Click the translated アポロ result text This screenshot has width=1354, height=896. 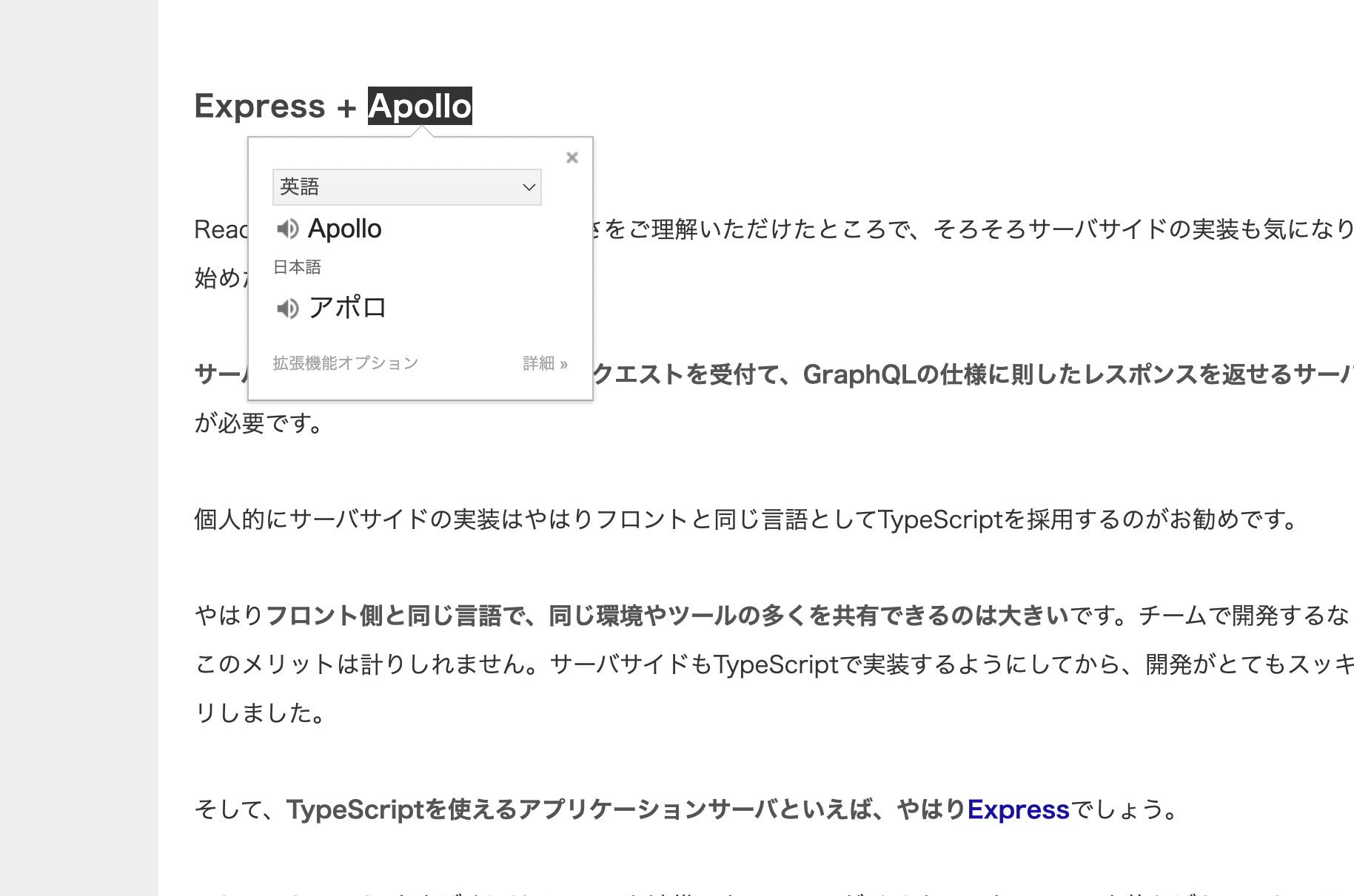click(348, 307)
